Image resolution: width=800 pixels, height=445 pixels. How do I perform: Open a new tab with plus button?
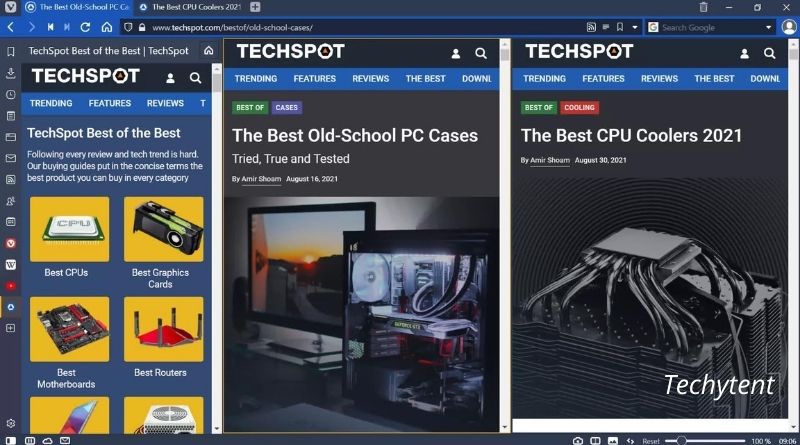click(x=255, y=7)
